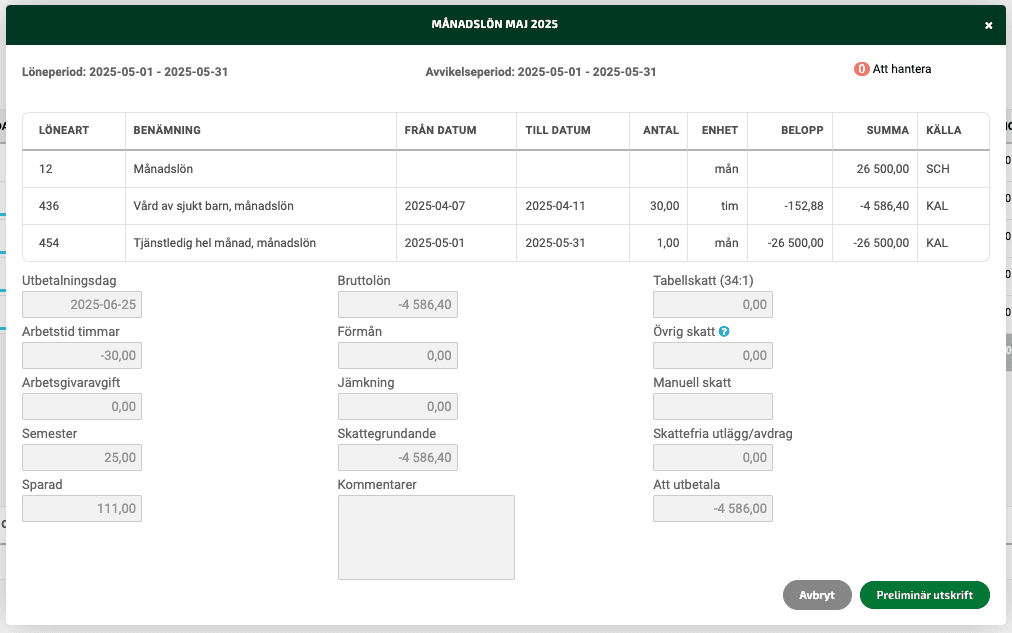Click the Sparad field showing 111,00
This screenshot has width=1012, height=633.
click(x=82, y=508)
